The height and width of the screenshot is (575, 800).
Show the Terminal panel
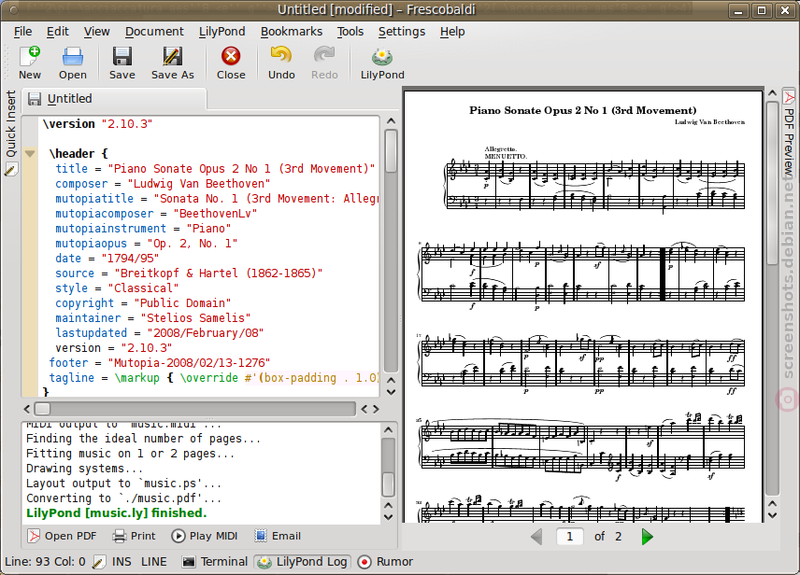[x=215, y=562]
